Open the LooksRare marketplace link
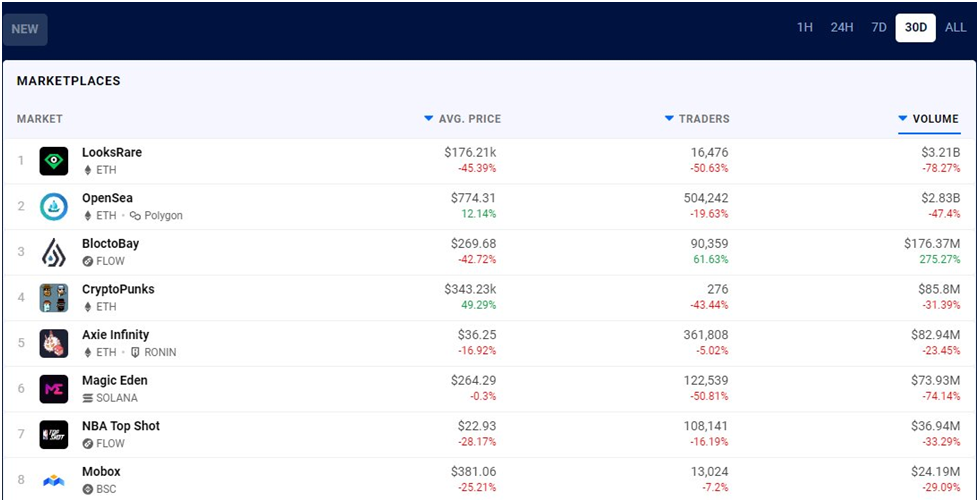Screen dimensions: 979x502 click(112, 152)
